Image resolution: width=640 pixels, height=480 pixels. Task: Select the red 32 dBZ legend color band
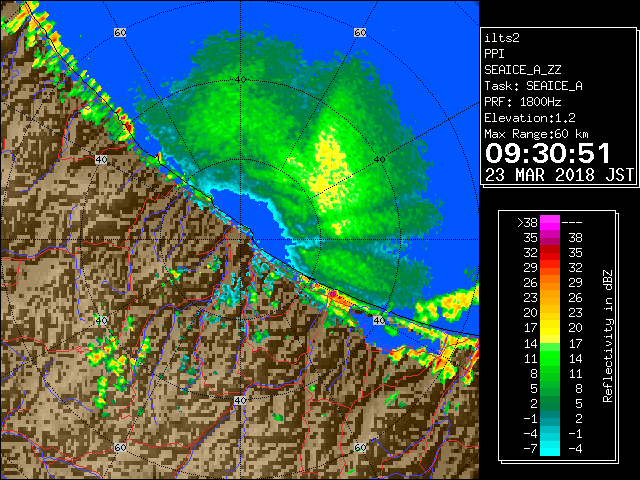click(x=550, y=253)
